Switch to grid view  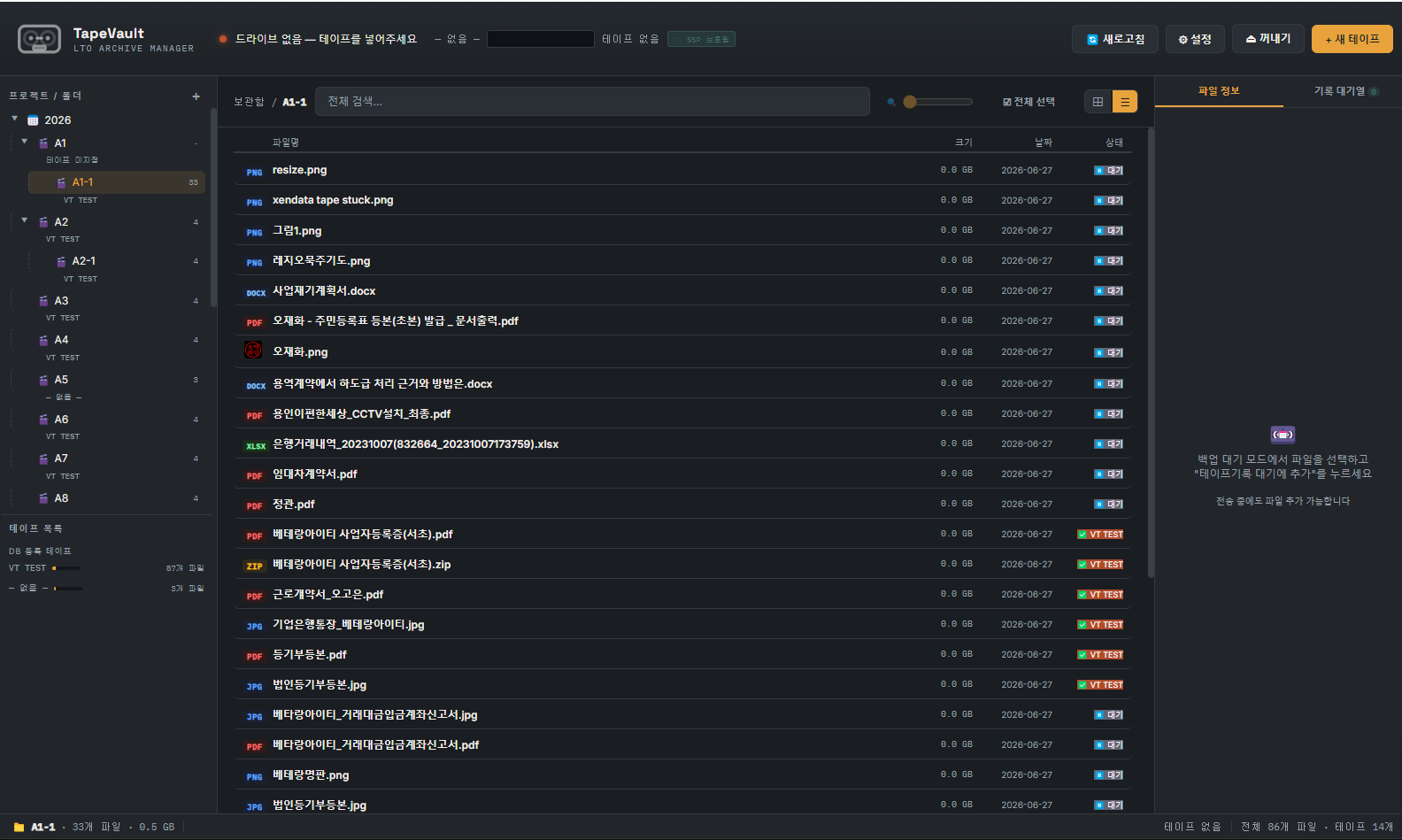(1098, 102)
